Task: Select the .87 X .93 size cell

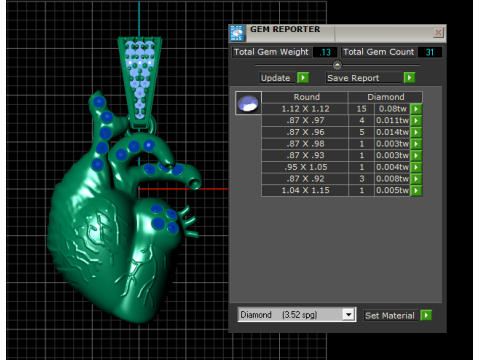Action: (x=305, y=155)
